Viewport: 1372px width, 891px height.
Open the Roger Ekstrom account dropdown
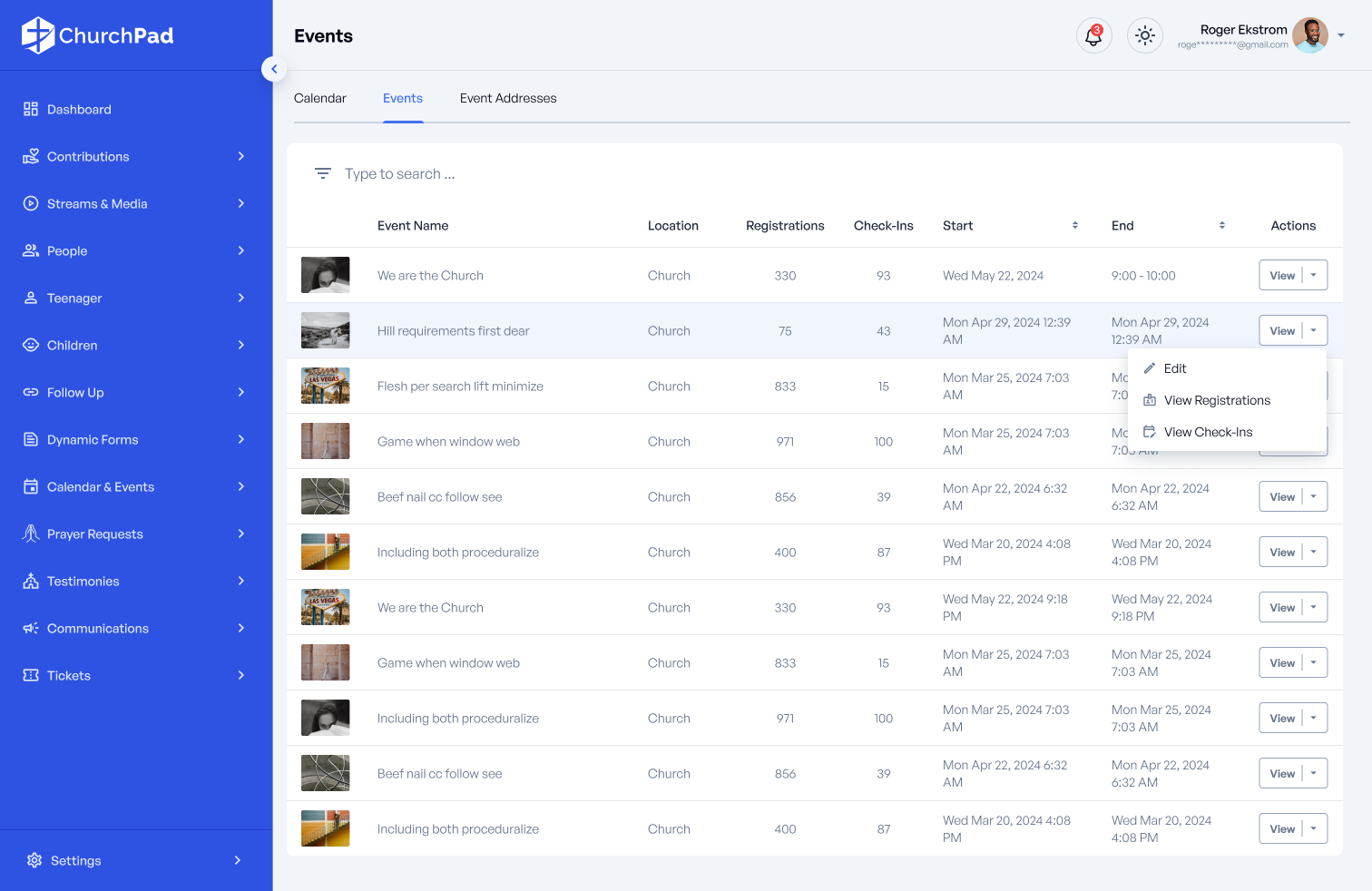[x=1340, y=36]
